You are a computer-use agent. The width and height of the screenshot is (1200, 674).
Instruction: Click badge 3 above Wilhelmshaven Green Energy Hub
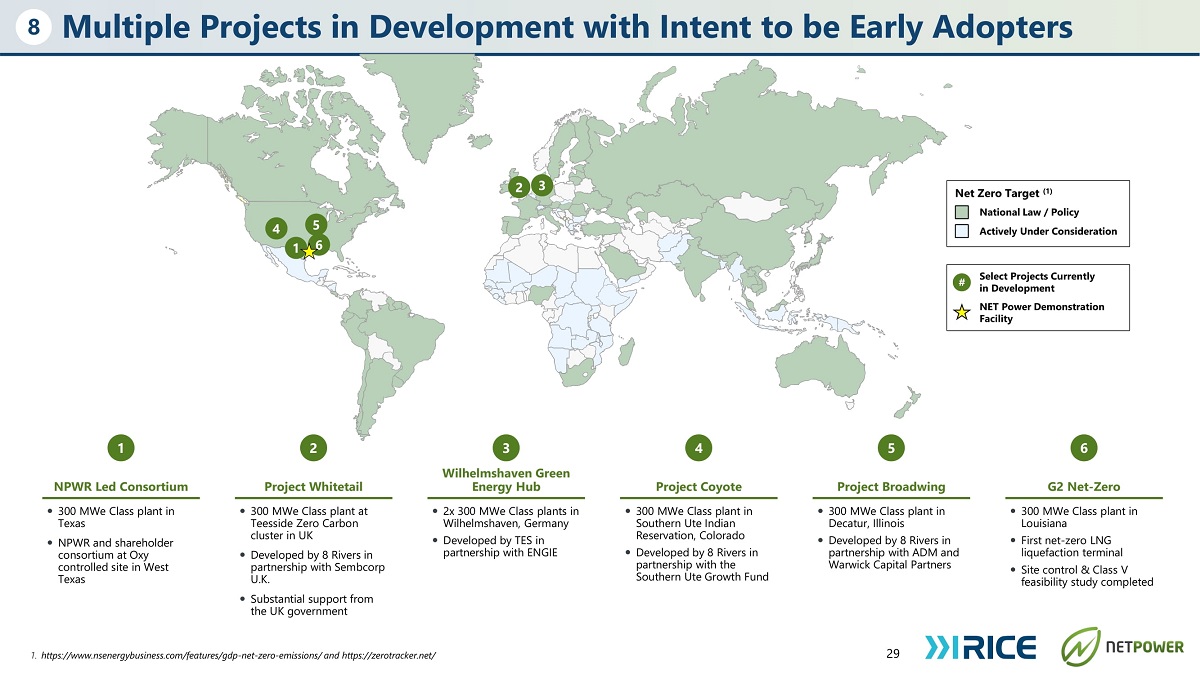pos(506,449)
